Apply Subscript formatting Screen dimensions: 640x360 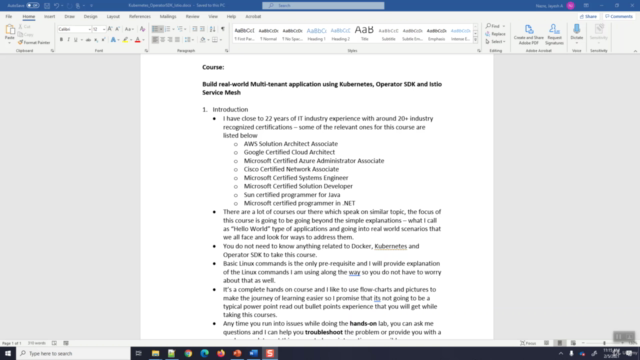pos(96,40)
